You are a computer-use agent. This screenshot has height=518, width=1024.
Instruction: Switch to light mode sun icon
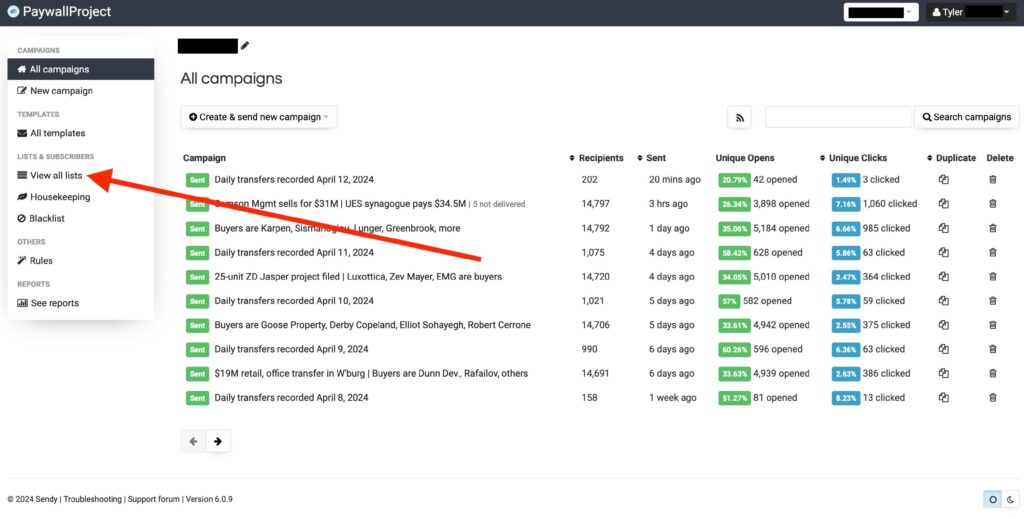(x=991, y=499)
